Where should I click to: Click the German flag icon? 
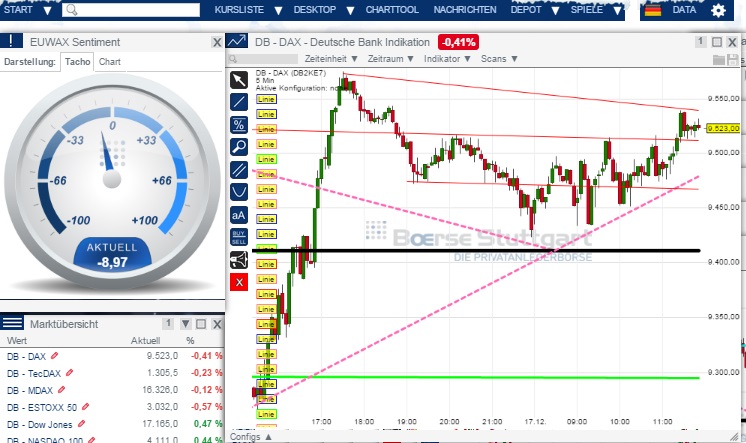coord(653,10)
